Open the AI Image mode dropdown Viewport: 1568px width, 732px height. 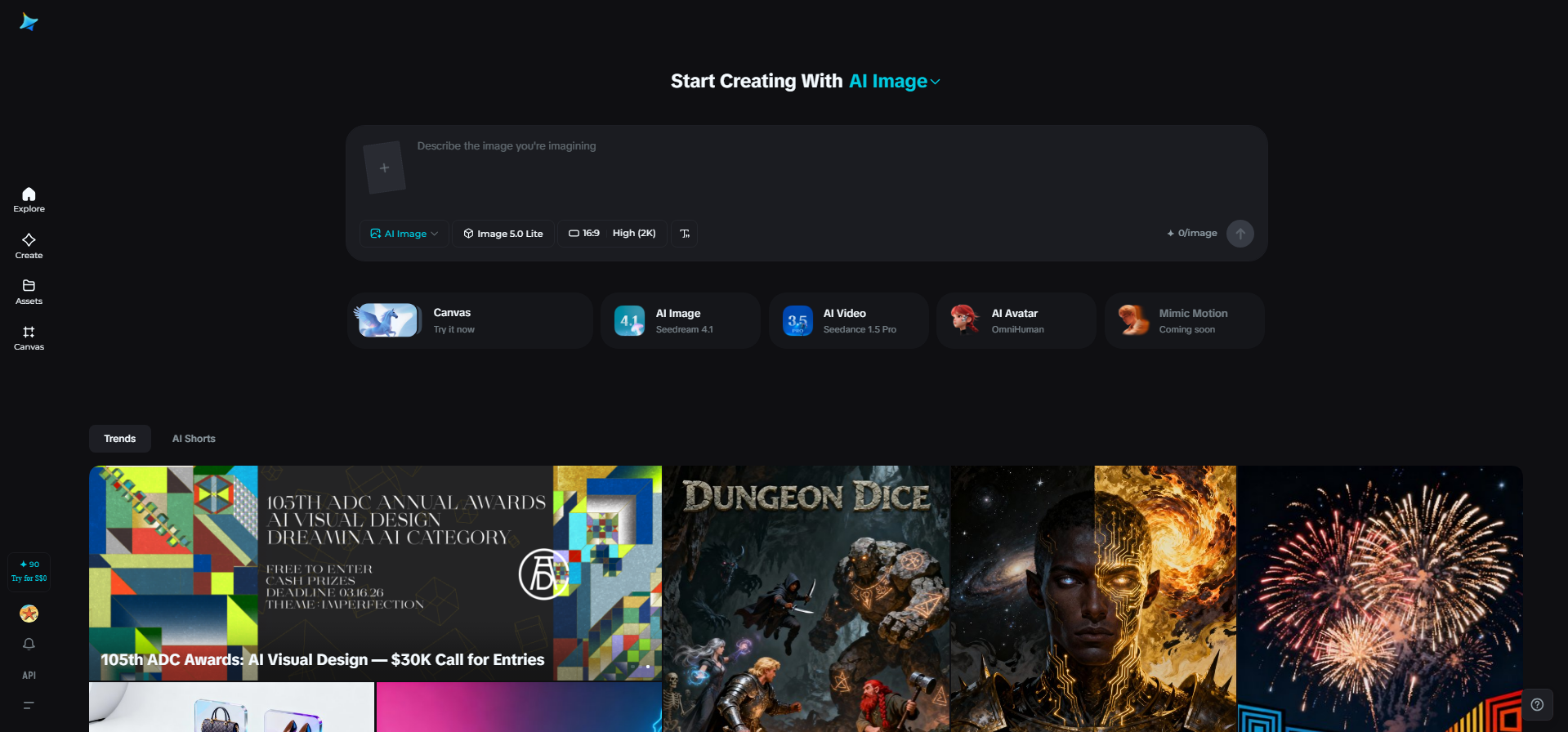click(x=404, y=234)
